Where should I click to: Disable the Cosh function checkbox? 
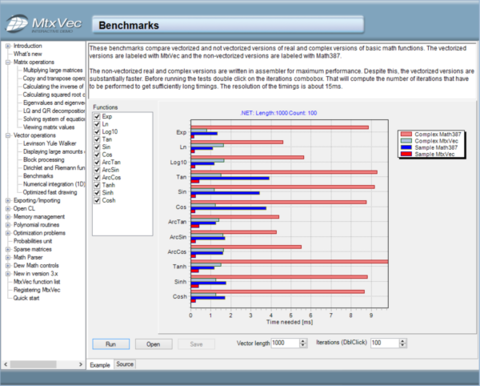[x=97, y=200]
